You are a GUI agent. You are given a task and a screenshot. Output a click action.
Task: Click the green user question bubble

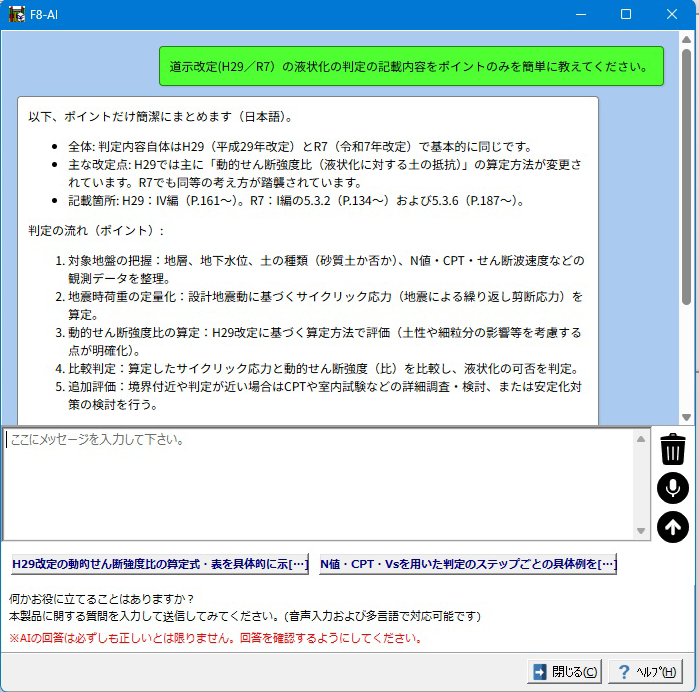coord(411,66)
